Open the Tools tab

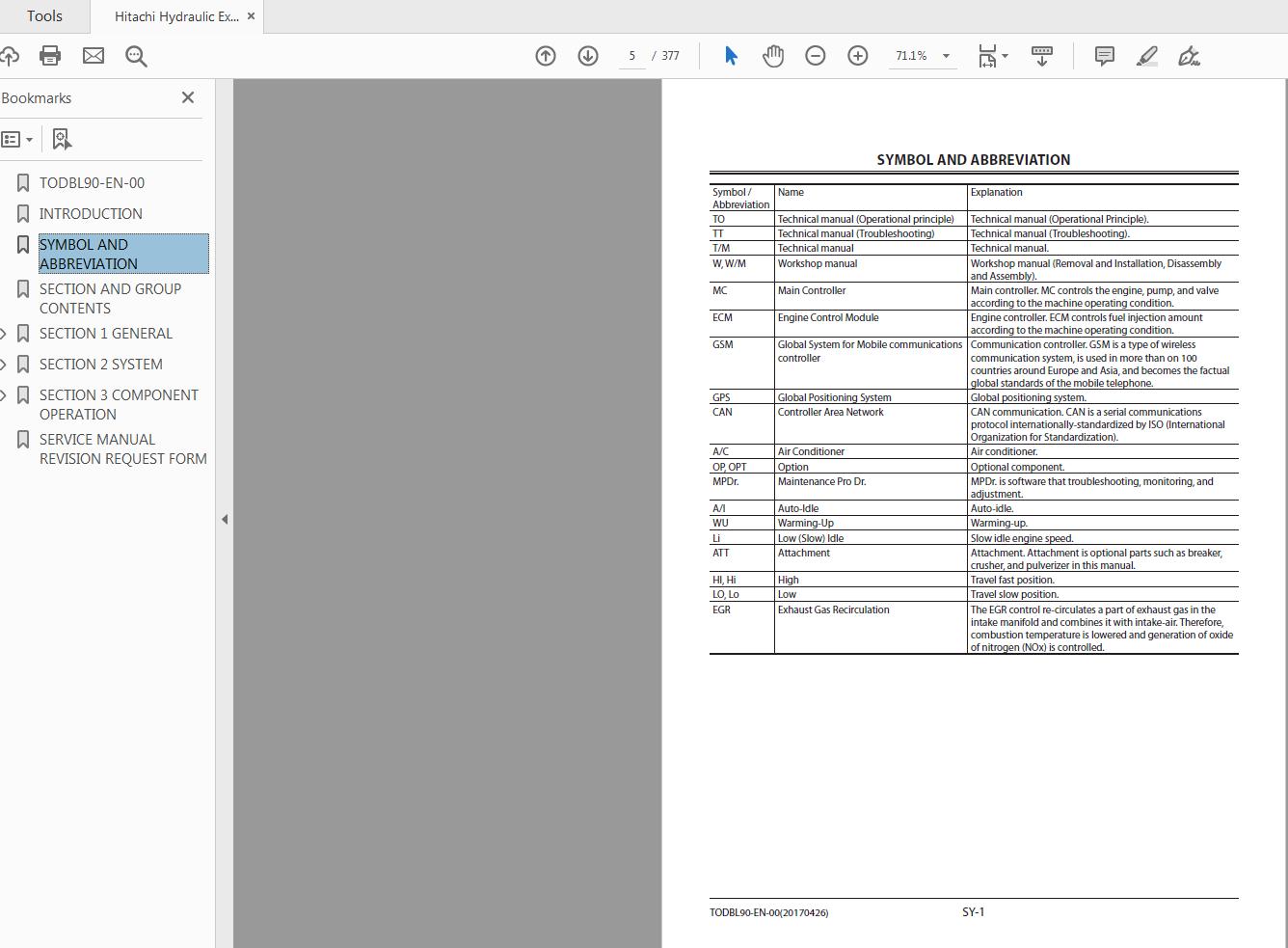pyautogui.click(x=44, y=16)
